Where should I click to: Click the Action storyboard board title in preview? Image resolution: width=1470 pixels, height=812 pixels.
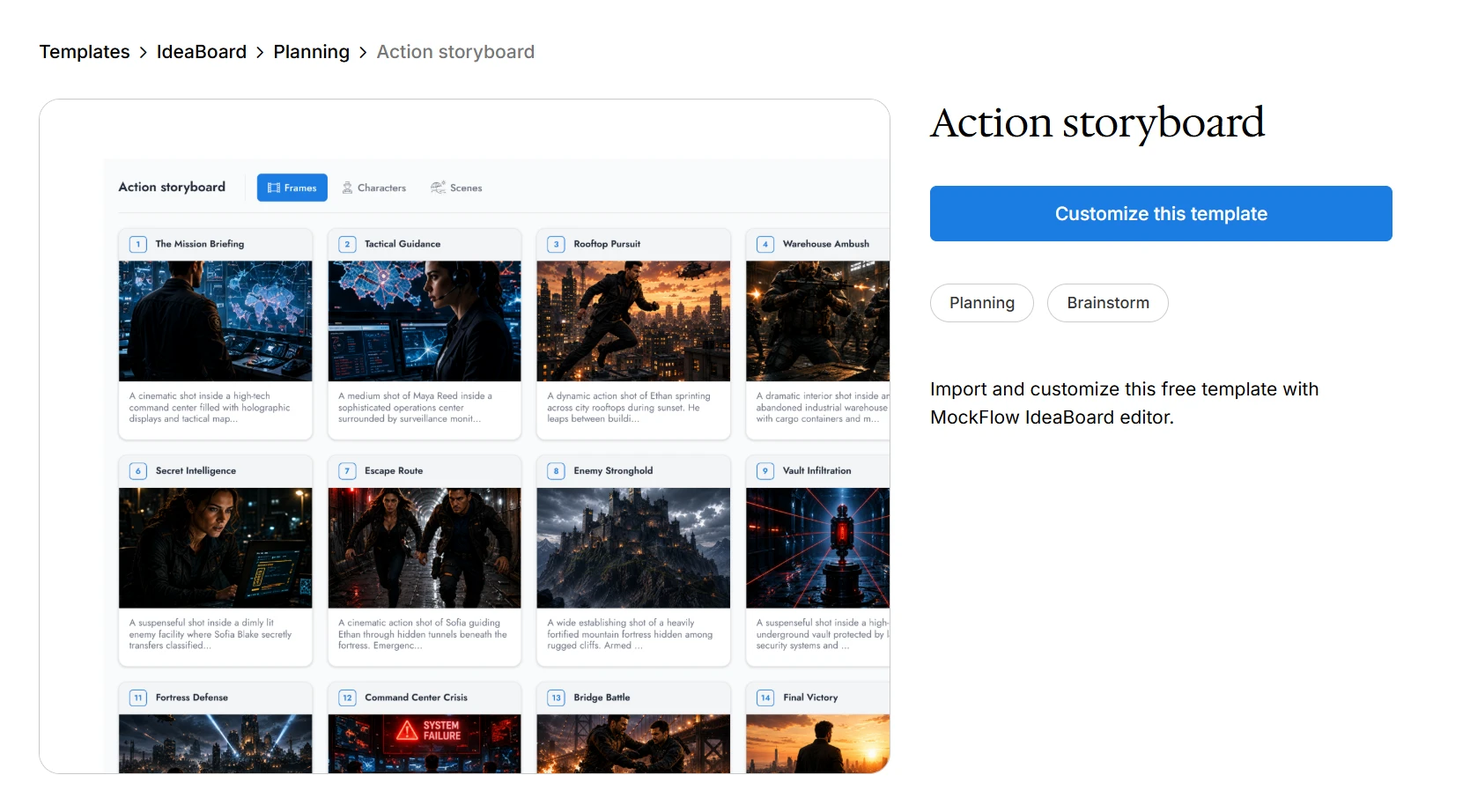tap(172, 187)
